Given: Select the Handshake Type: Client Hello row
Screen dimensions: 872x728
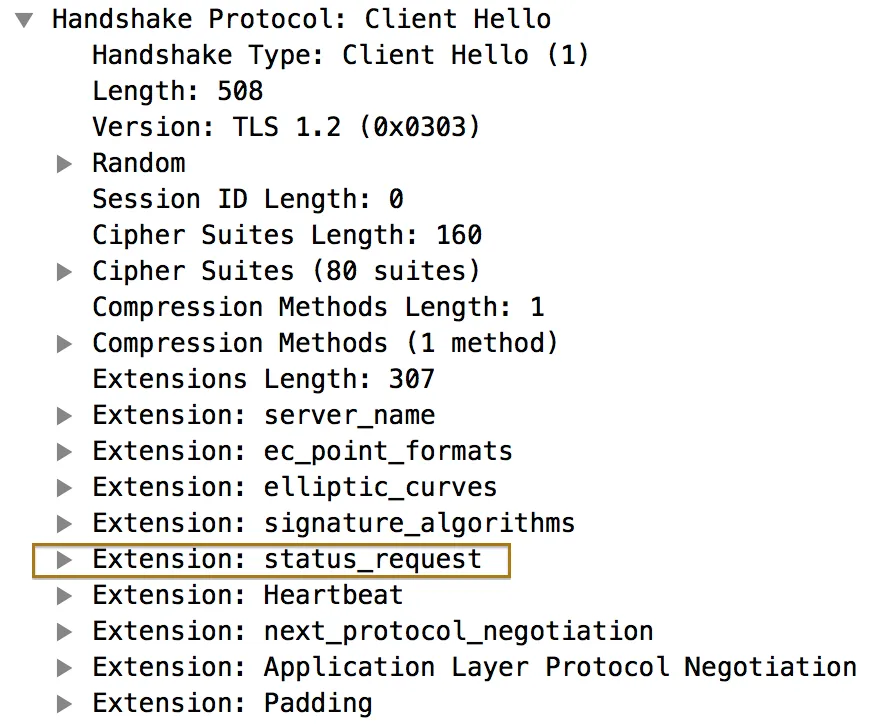Looking at the screenshot, I should coord(340,55).
